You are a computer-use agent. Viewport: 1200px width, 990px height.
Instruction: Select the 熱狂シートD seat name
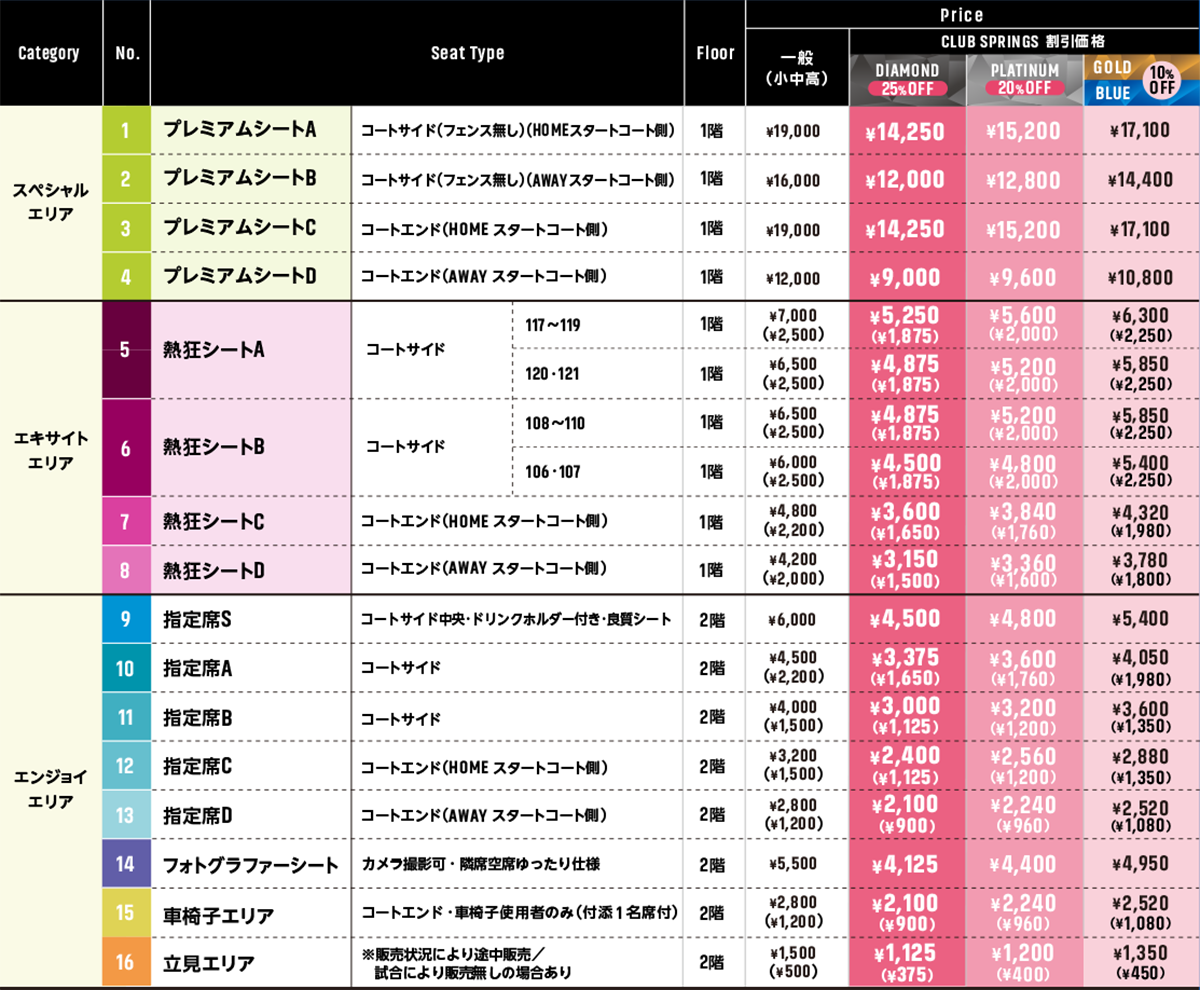213,570
